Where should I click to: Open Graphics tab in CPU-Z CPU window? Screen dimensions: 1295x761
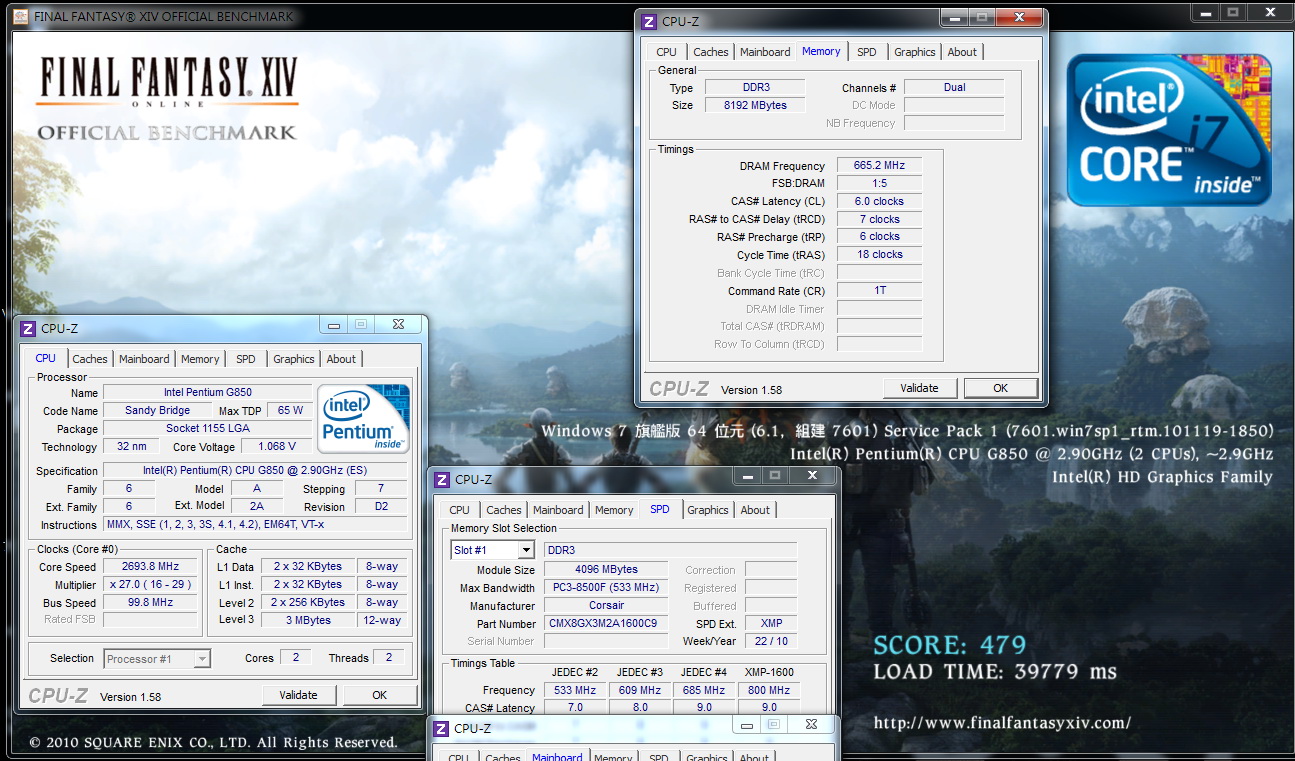click(x=294, y=359)
